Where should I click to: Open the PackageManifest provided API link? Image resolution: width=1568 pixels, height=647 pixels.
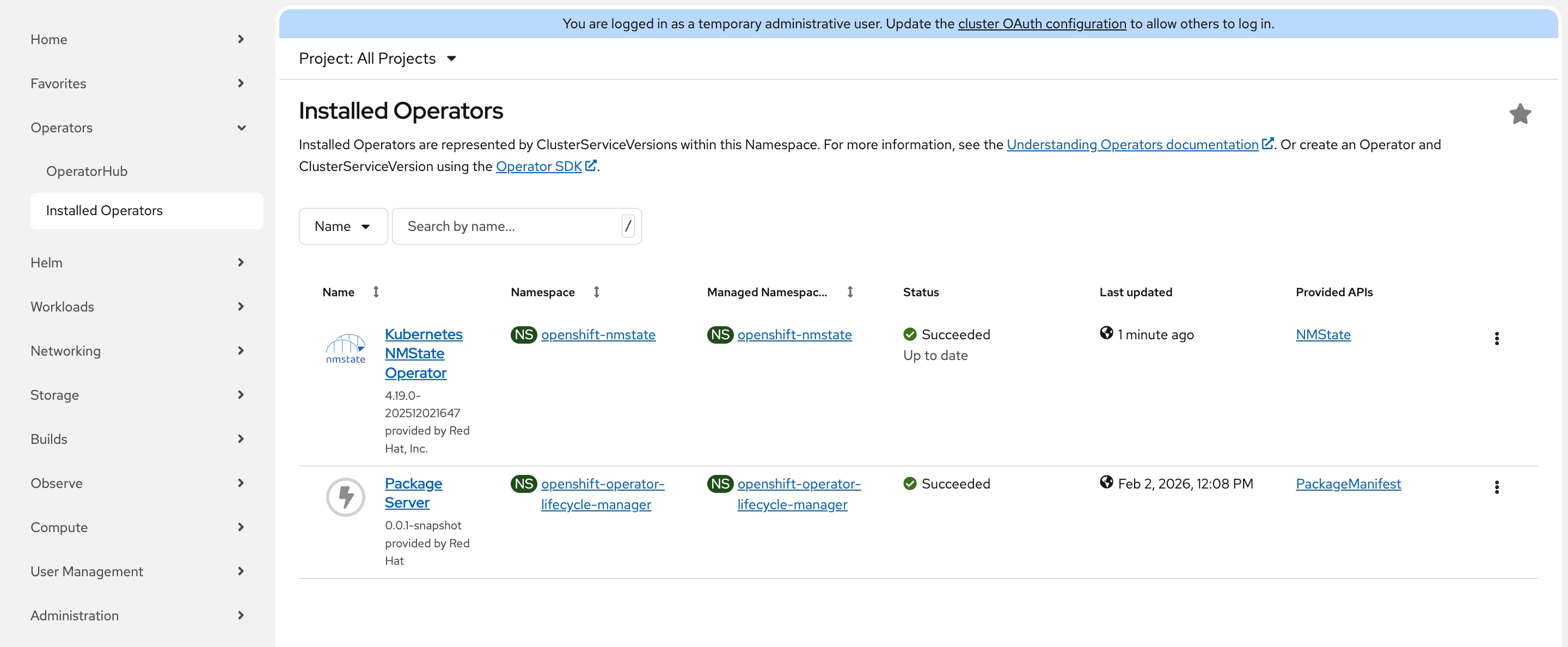1348,484
